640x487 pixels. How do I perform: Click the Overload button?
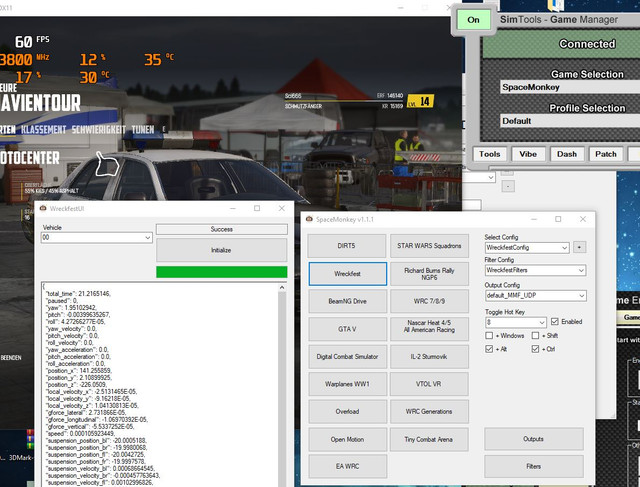point(347,411)
